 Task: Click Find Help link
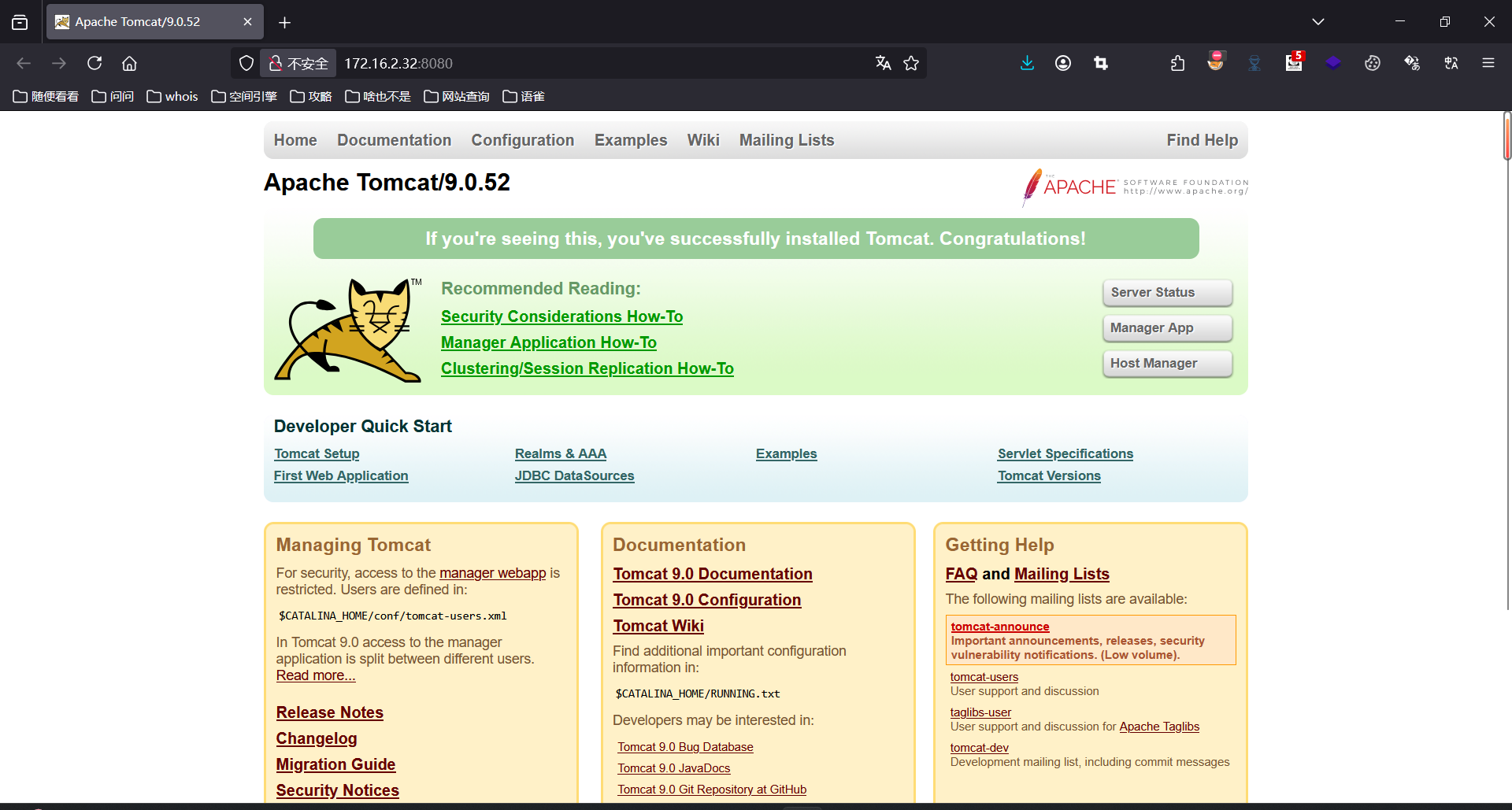pyautogui.click(x=1203, y=140)
